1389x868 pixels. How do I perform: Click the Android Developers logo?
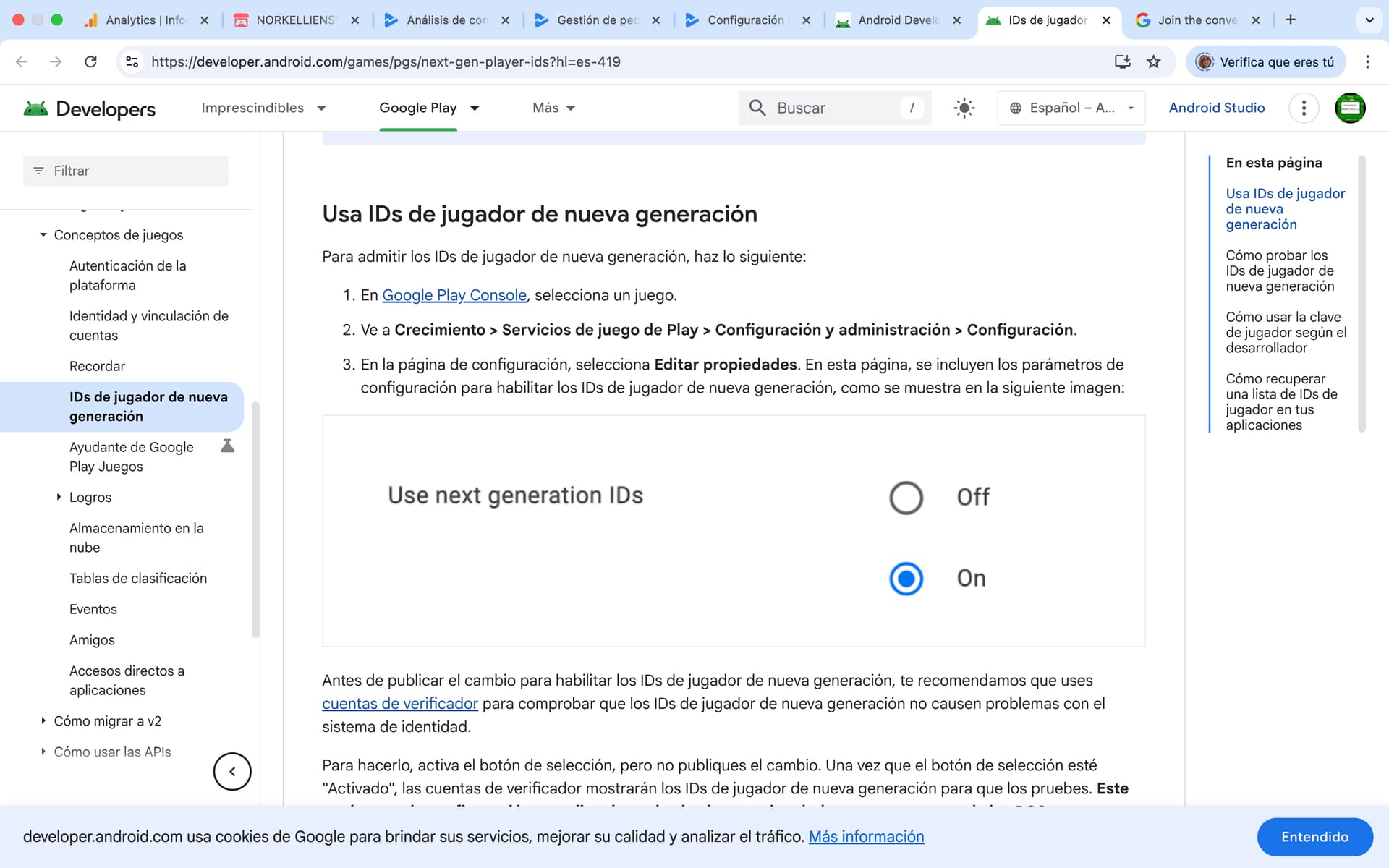point(90,109)
